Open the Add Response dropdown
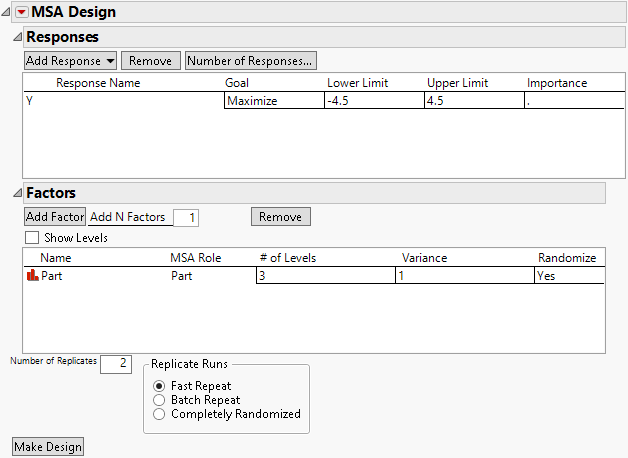628x458 pixels. click(70, 61)
